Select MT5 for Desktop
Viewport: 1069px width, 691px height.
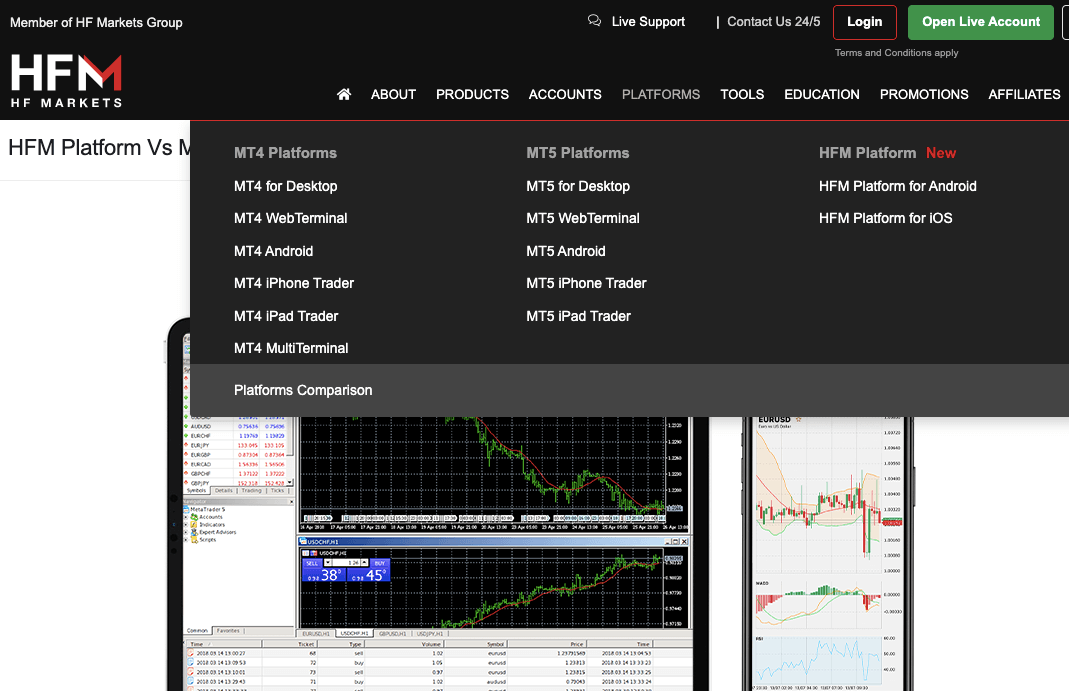[578, 186]
